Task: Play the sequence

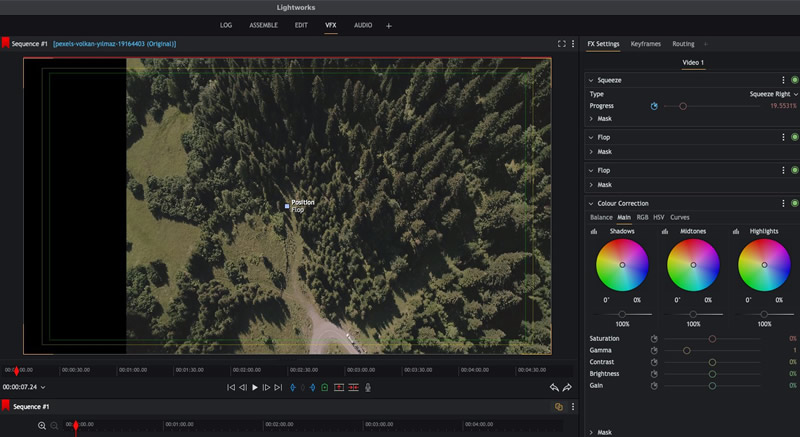Action: point(255,388)
